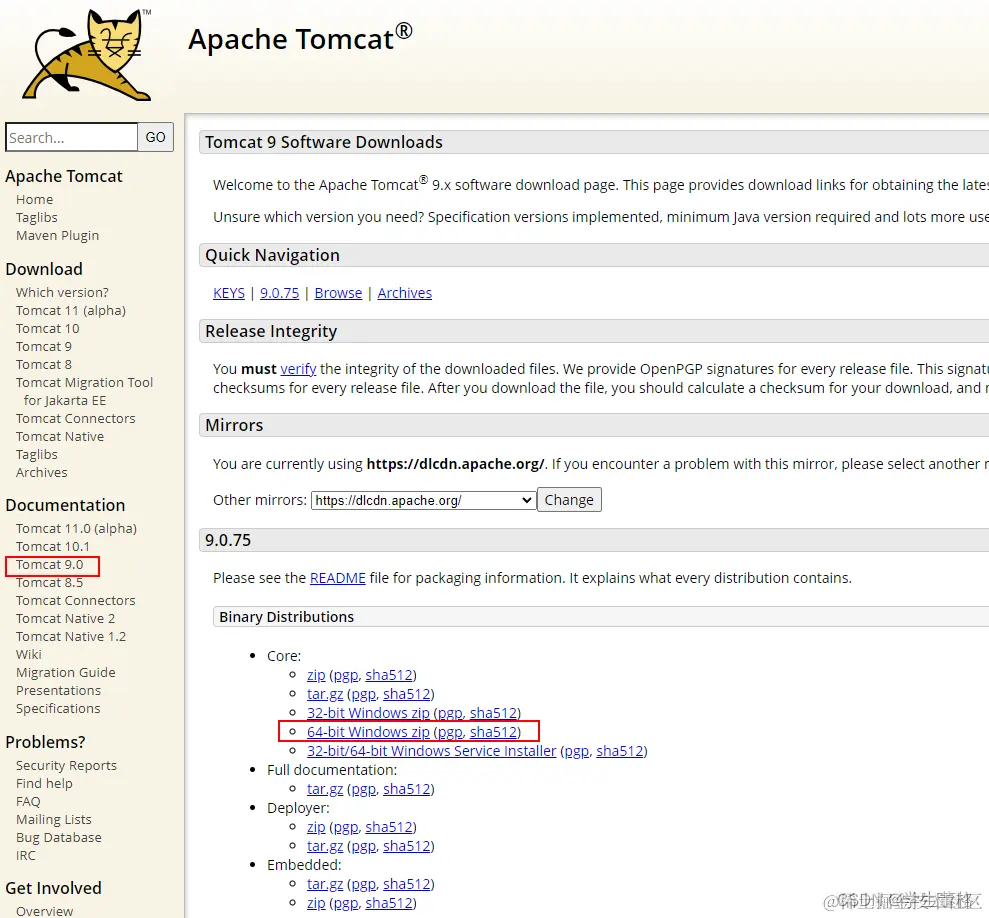
Task: Open the Browse quick navigation link
Action: point(338,293)
